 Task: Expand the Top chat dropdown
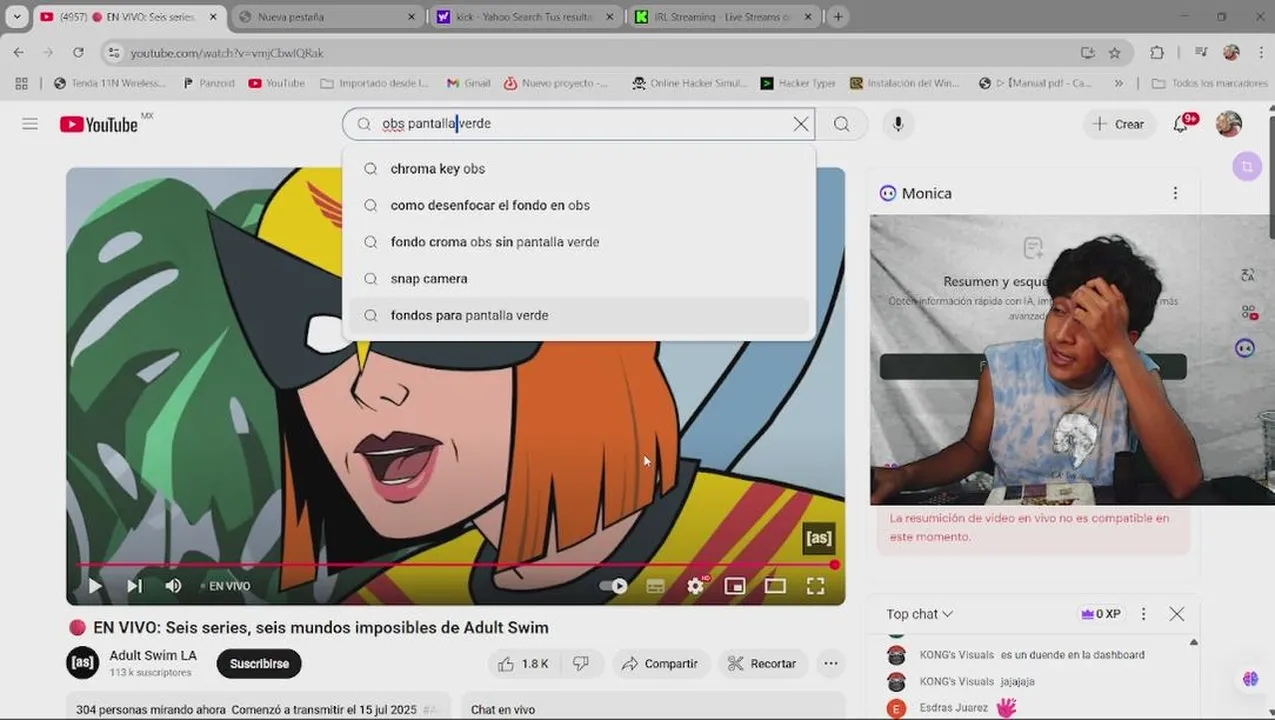pos(919,614)
